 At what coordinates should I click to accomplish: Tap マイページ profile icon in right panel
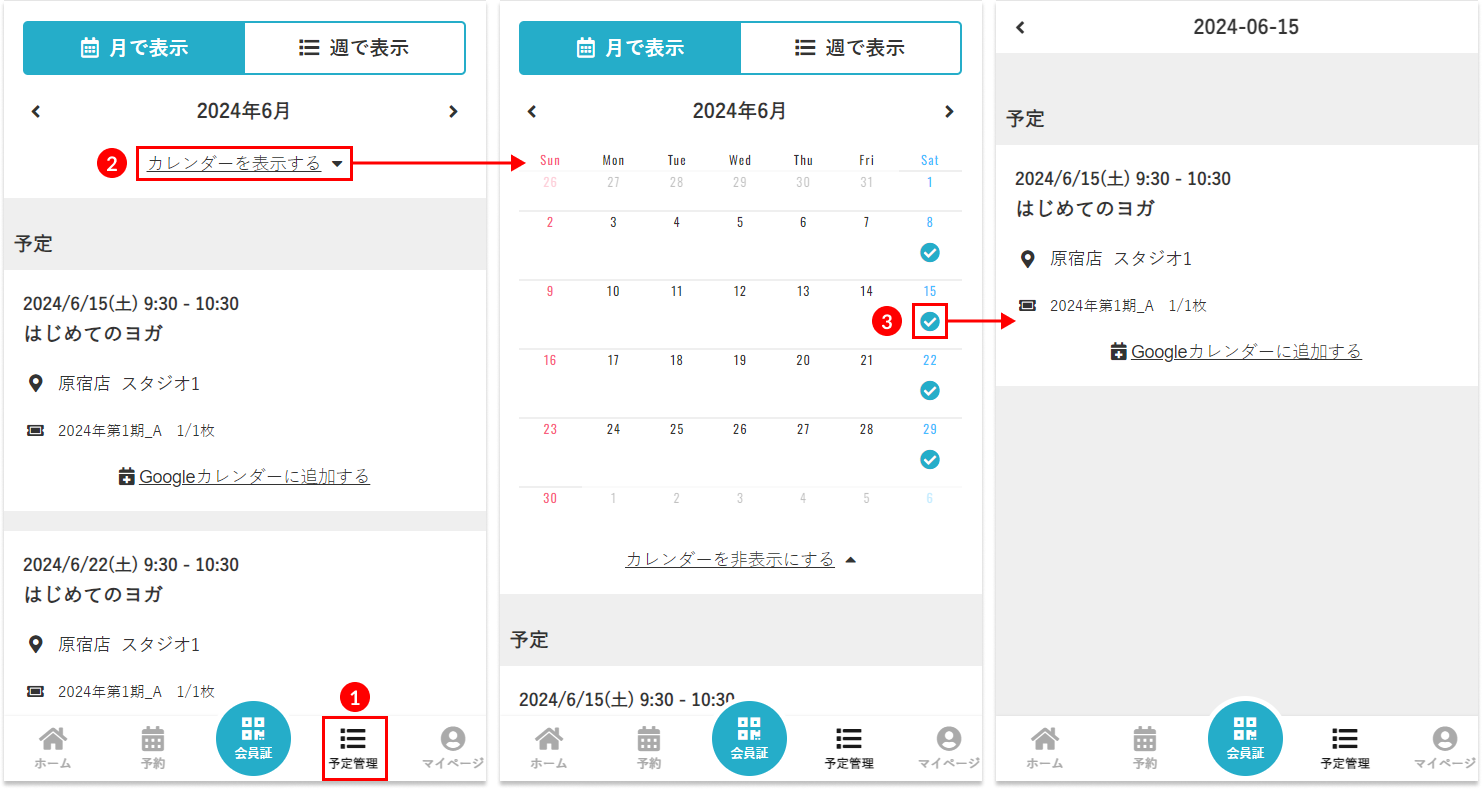[1444, 746]
